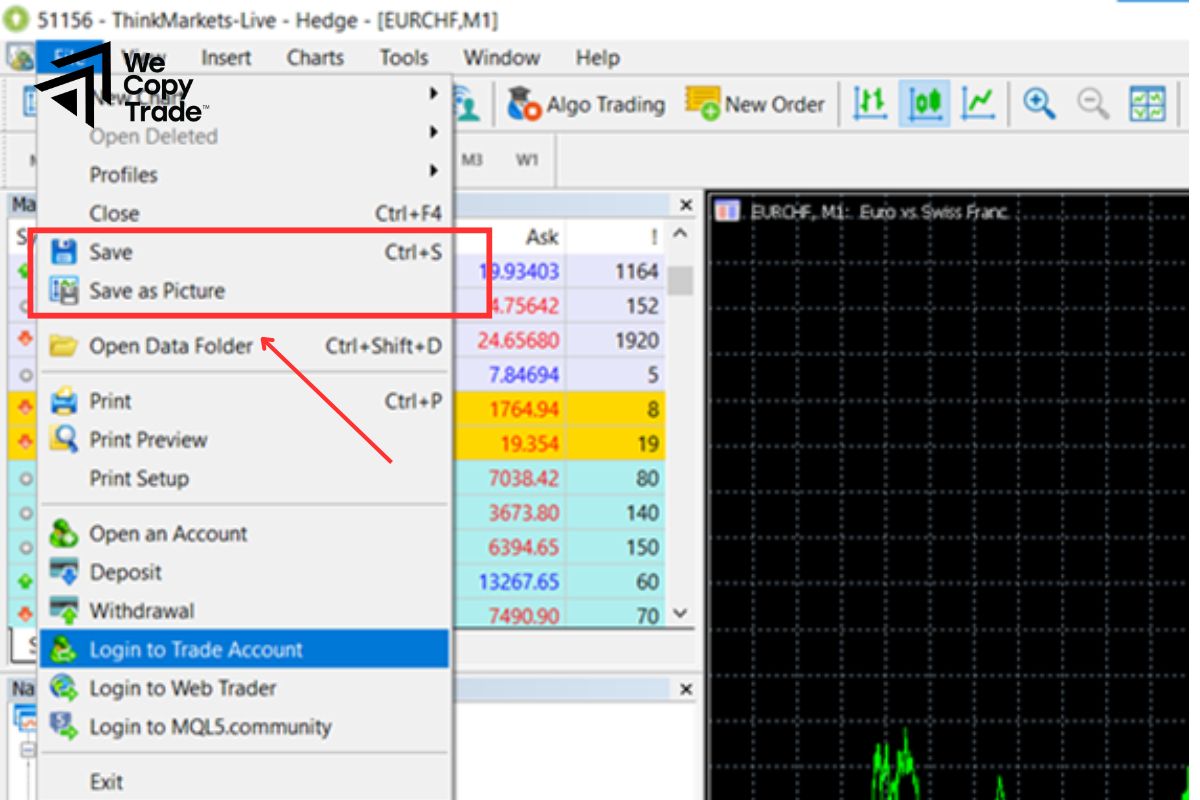This screenshot has width=1200, height=800.
Task: Expand the Profiles submenu arrow
Action: pyautogui.click(x=434, y=172)
